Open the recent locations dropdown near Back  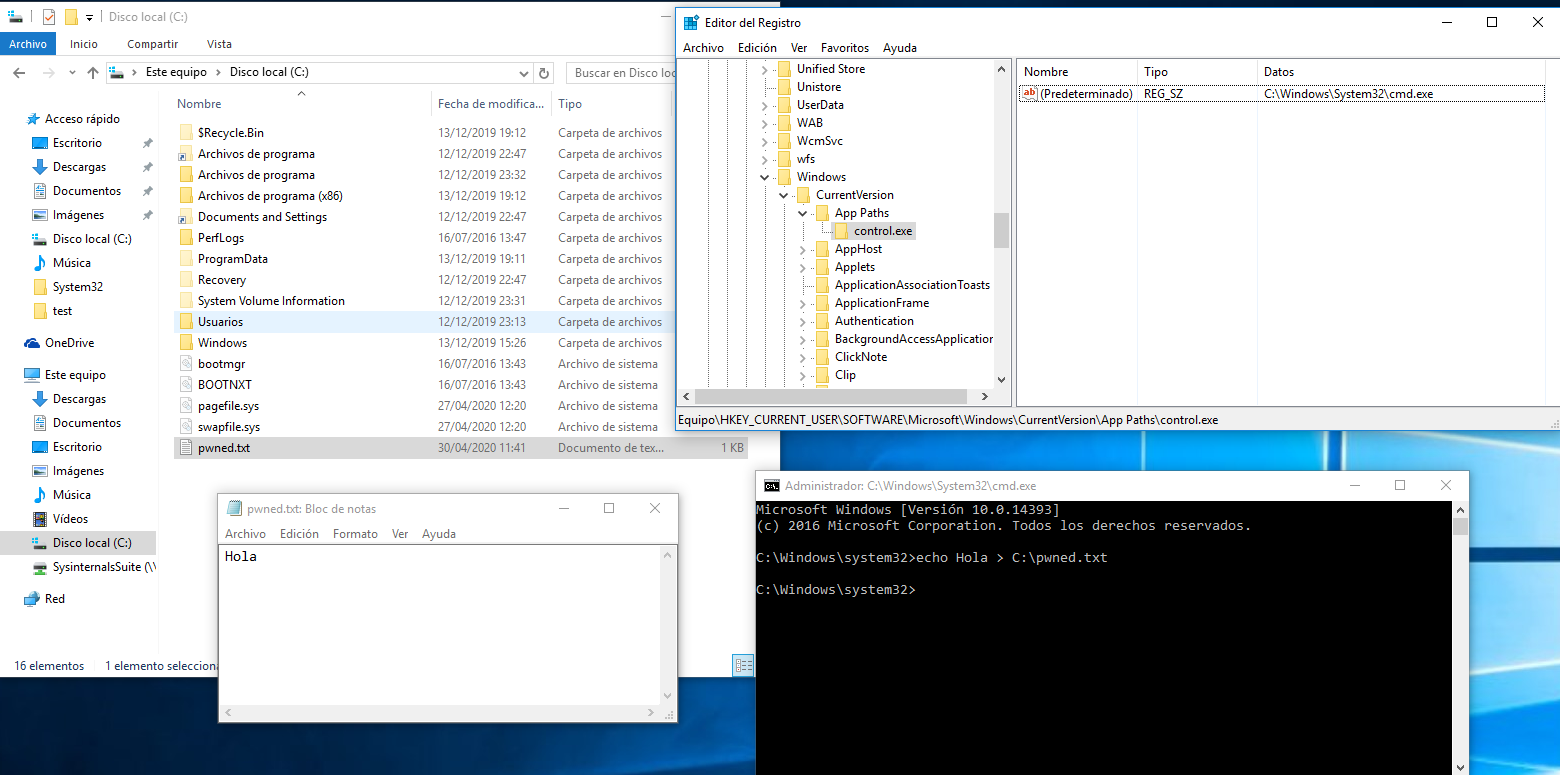pyautogui.click(x=71, y=73)
